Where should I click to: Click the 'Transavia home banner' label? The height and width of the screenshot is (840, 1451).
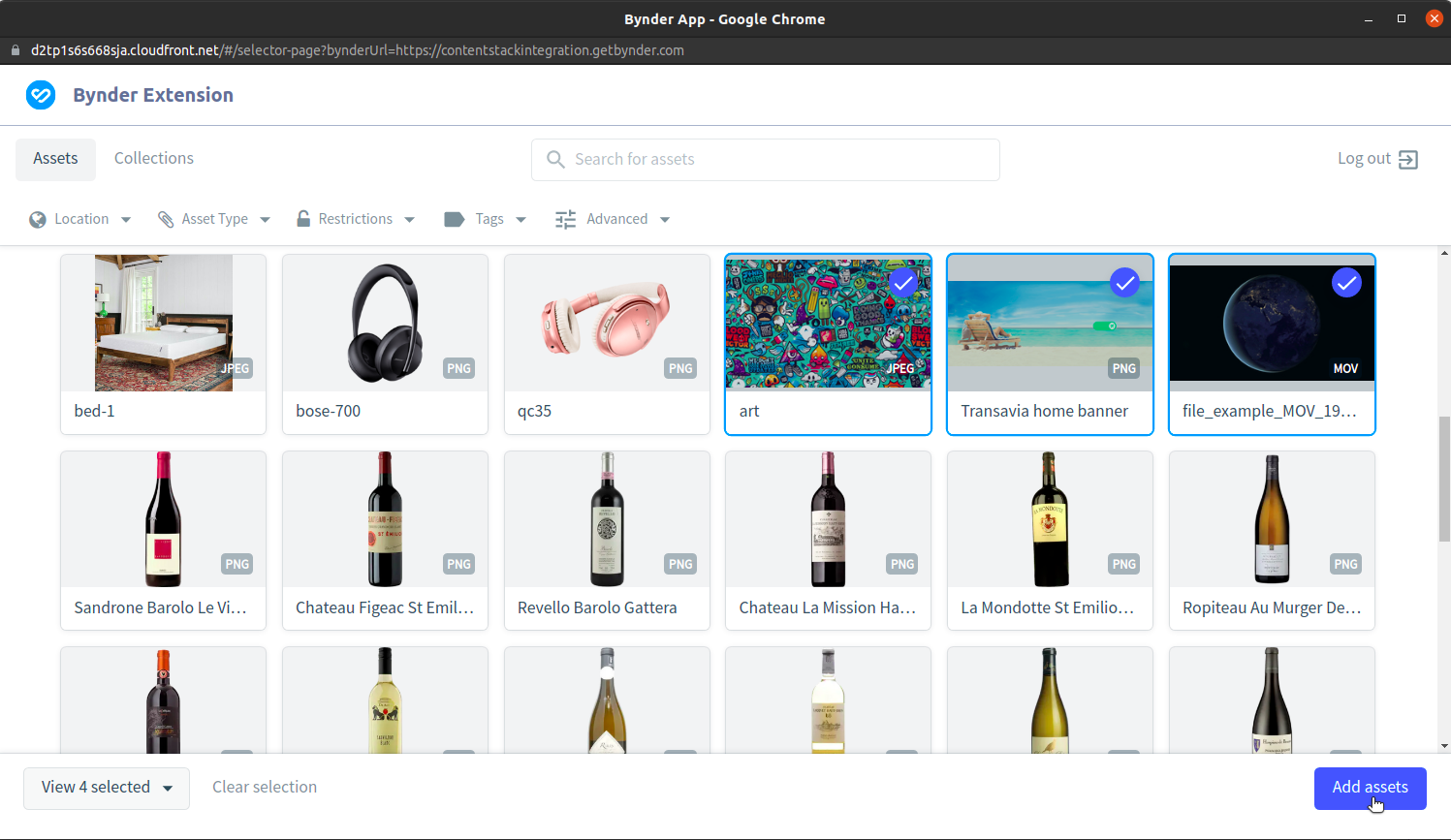point(1044,412)
